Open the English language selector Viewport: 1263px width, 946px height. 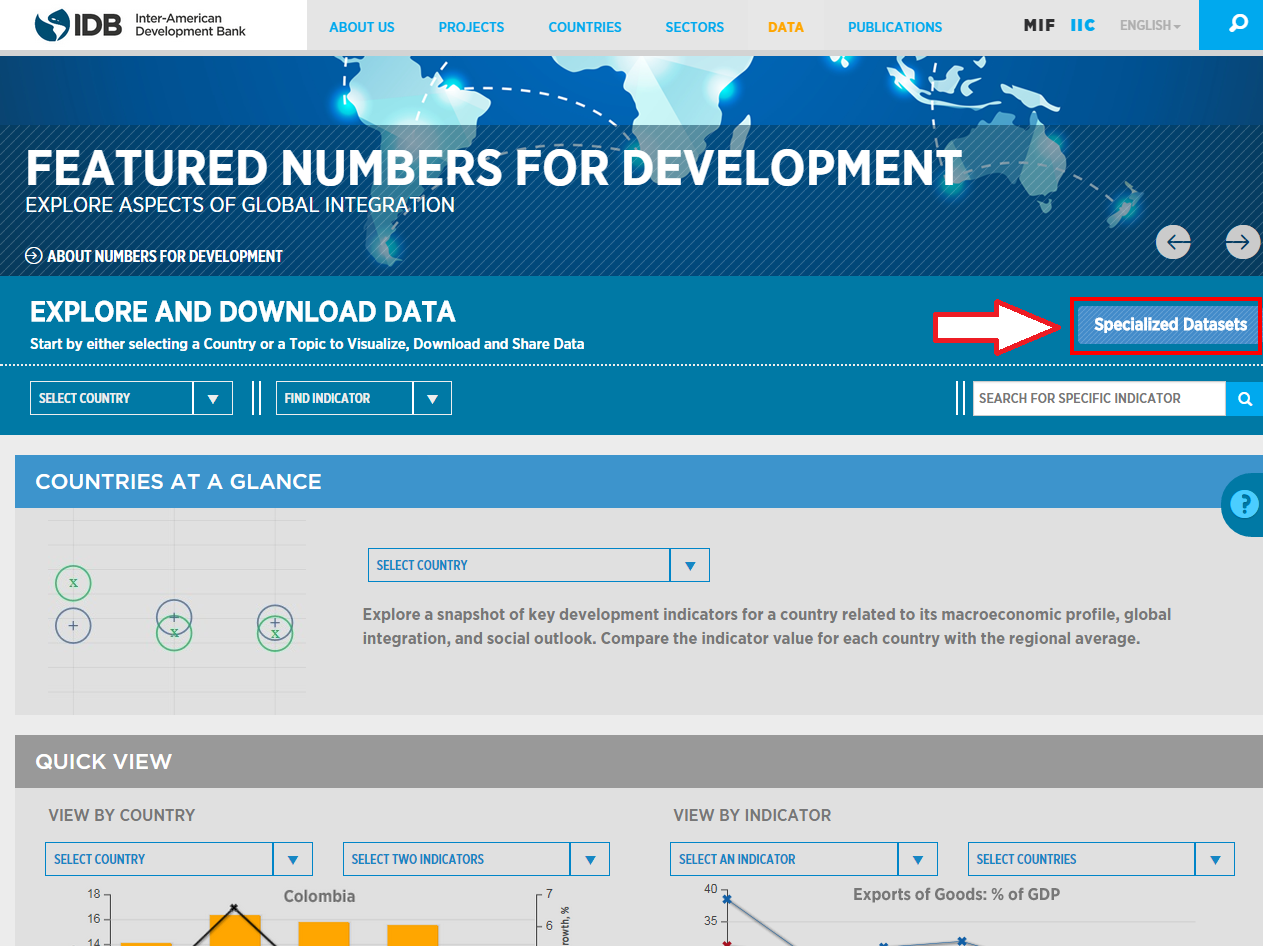click(1149, 25)
